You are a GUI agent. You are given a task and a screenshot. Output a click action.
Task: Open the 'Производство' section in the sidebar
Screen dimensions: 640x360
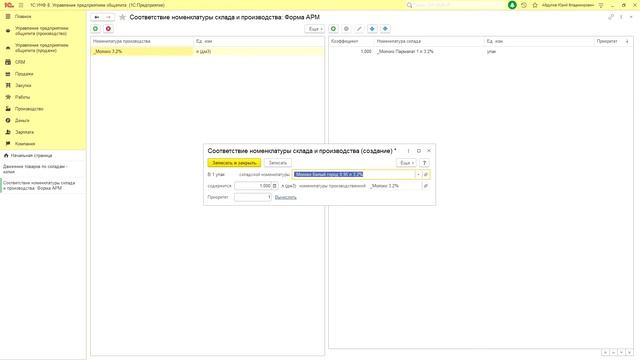(x=29, y=109)
